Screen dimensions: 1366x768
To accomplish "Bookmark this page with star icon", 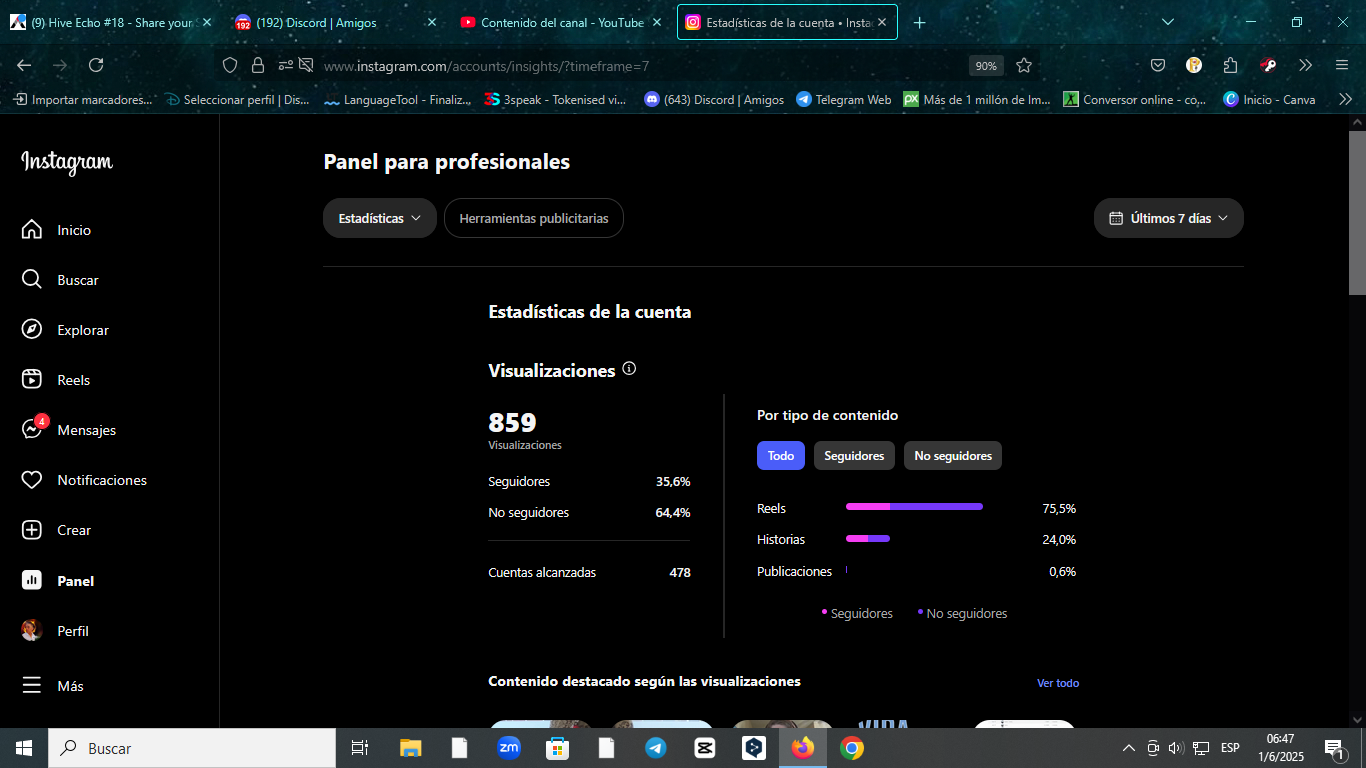I will [1024, 65].
